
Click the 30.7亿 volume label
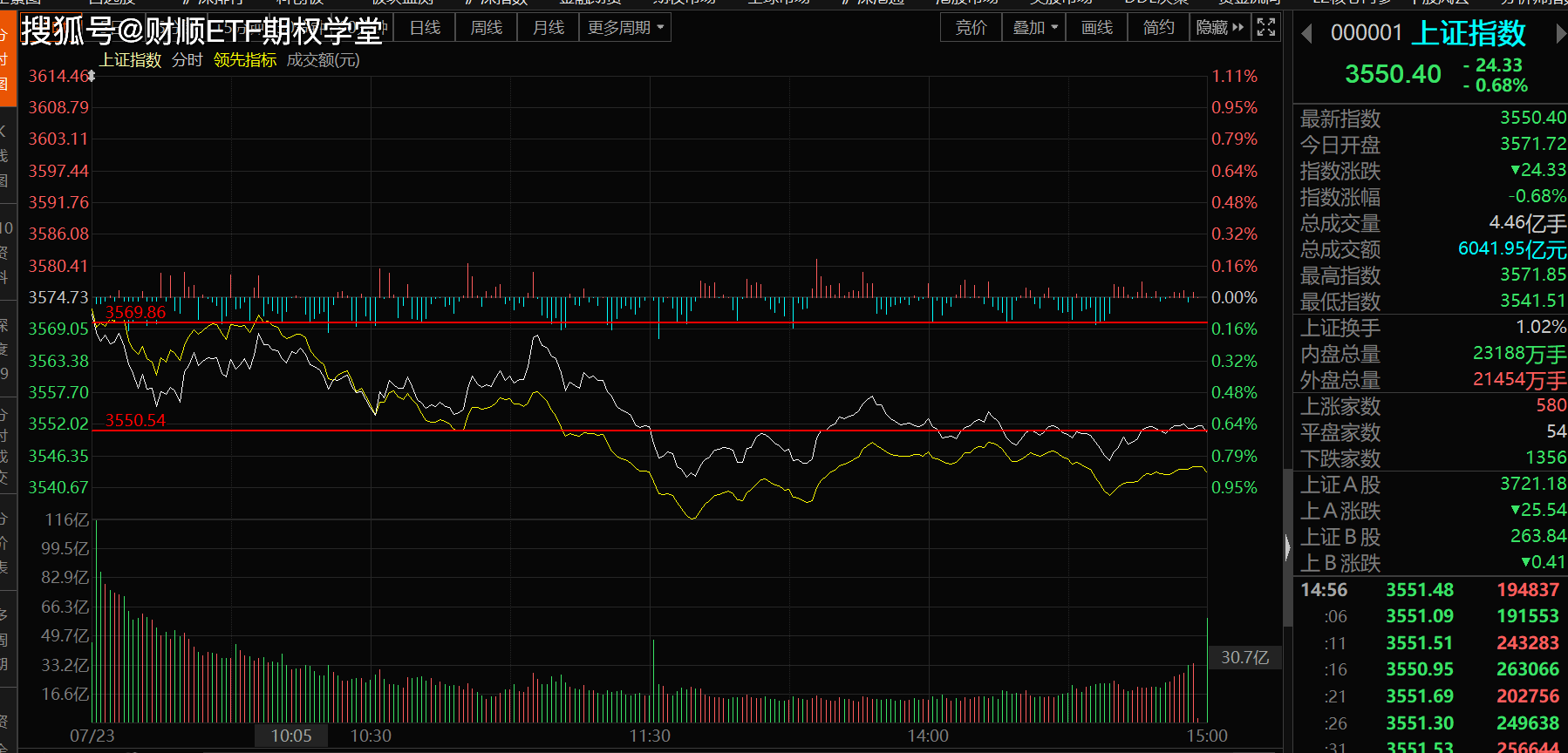pos(1244,657)
